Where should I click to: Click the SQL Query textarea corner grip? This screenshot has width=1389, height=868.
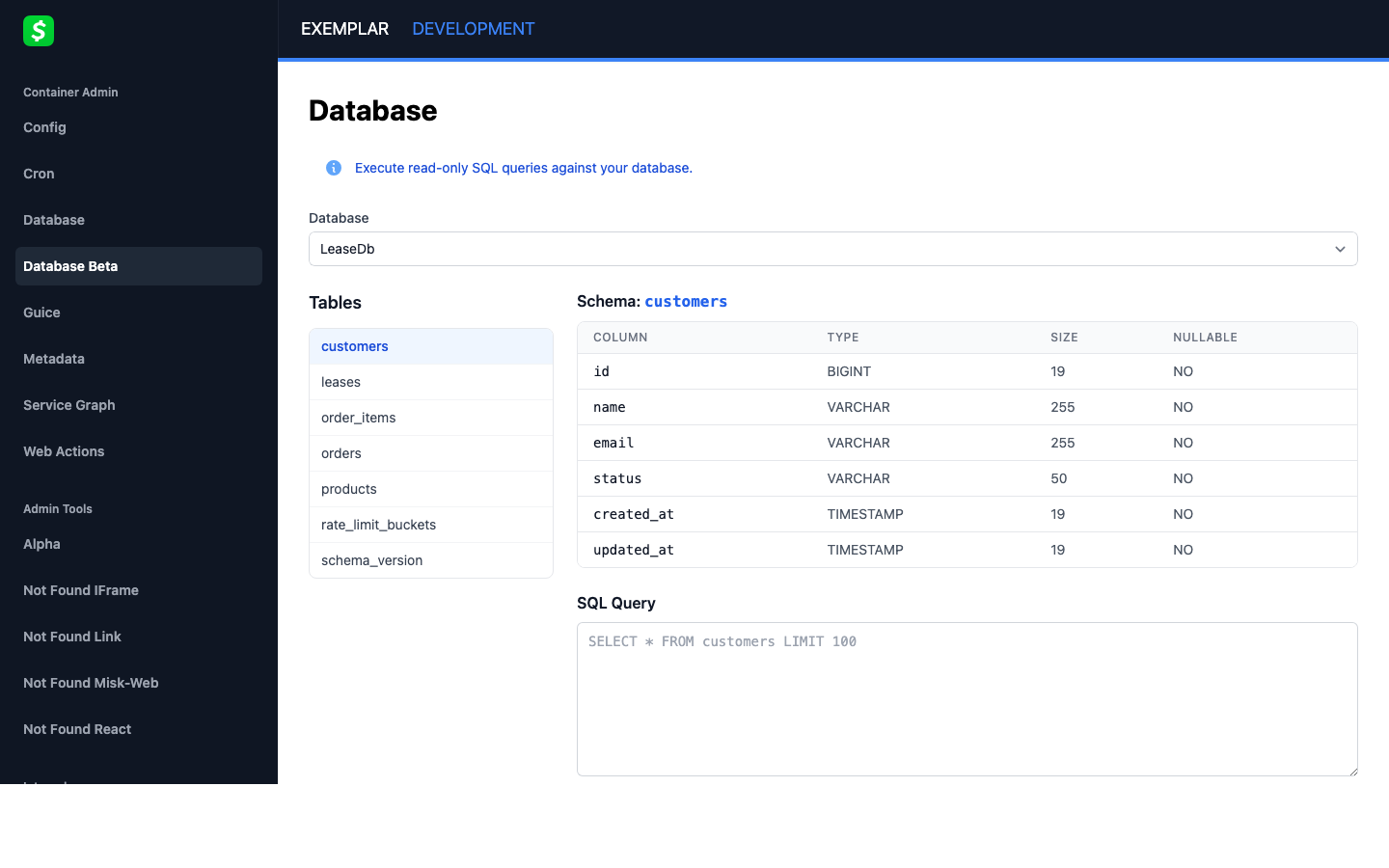(x=1352, y=771)
